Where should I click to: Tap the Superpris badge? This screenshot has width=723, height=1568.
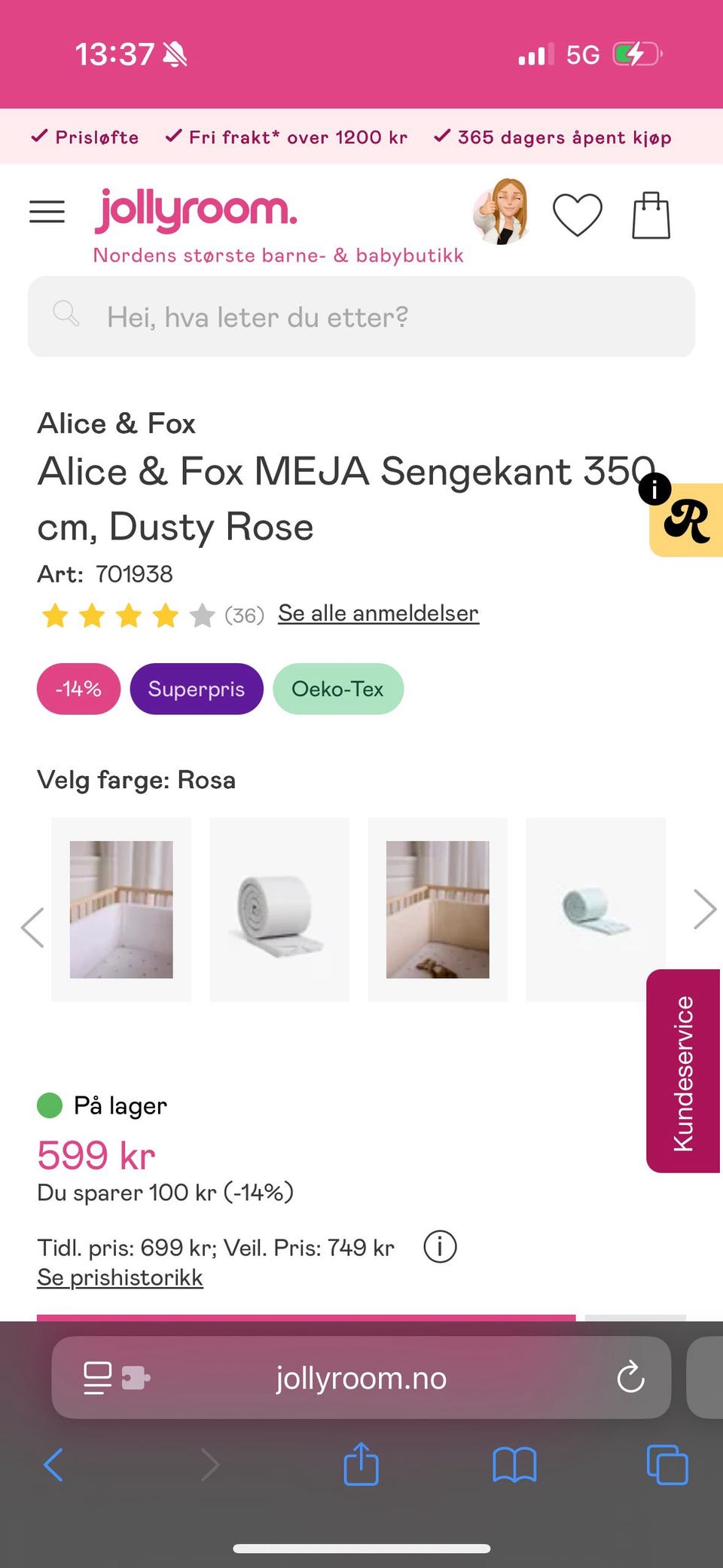pos(197,689)
